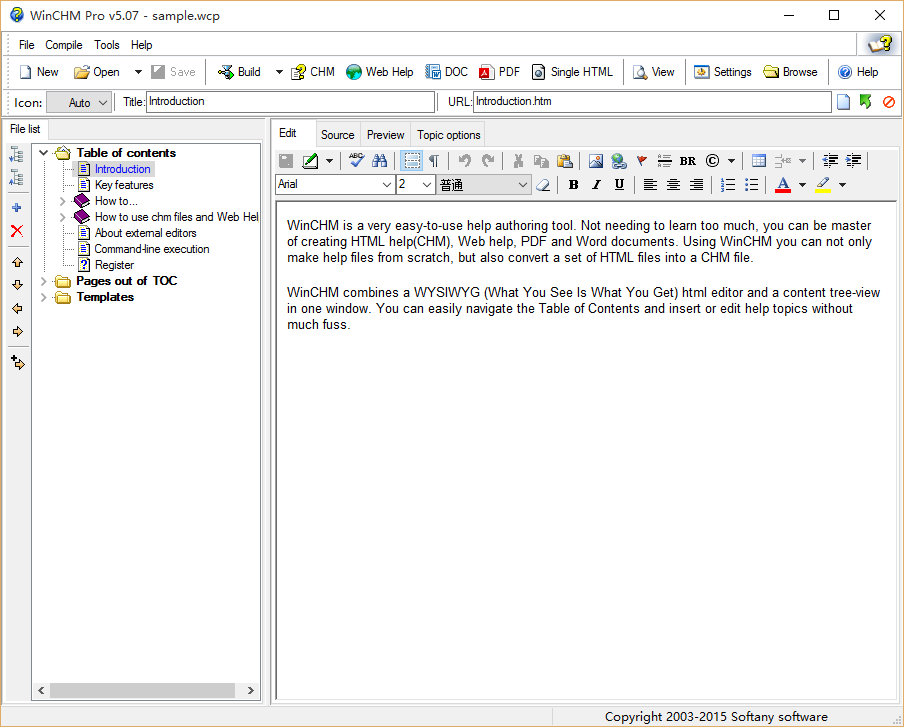The width and height of the screenshot is (904, 727).
Task: Expand the Templates folder
Action: tap(43, 297)
